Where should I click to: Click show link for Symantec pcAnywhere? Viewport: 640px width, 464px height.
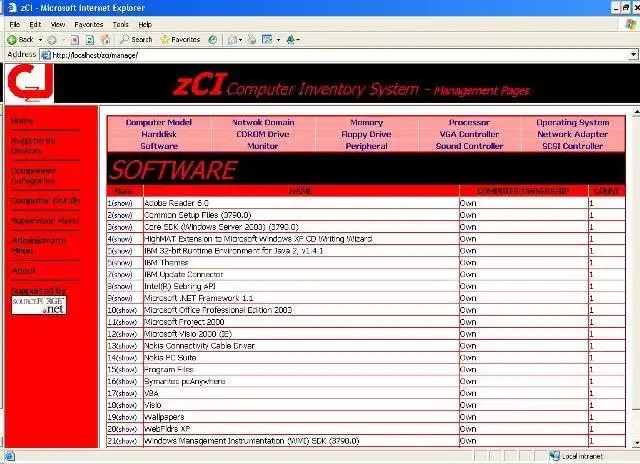[x=125, y=382]
